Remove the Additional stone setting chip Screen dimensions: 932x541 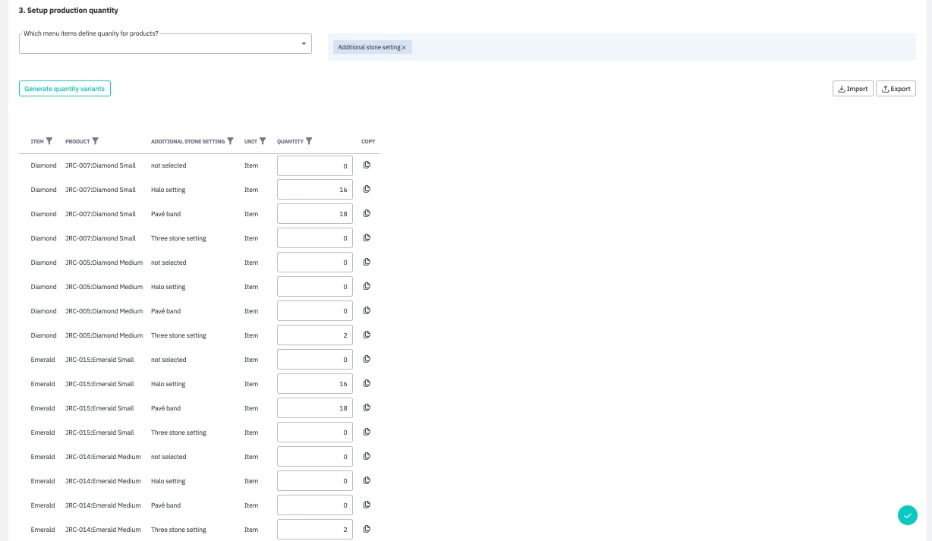(x=404, y=47)
